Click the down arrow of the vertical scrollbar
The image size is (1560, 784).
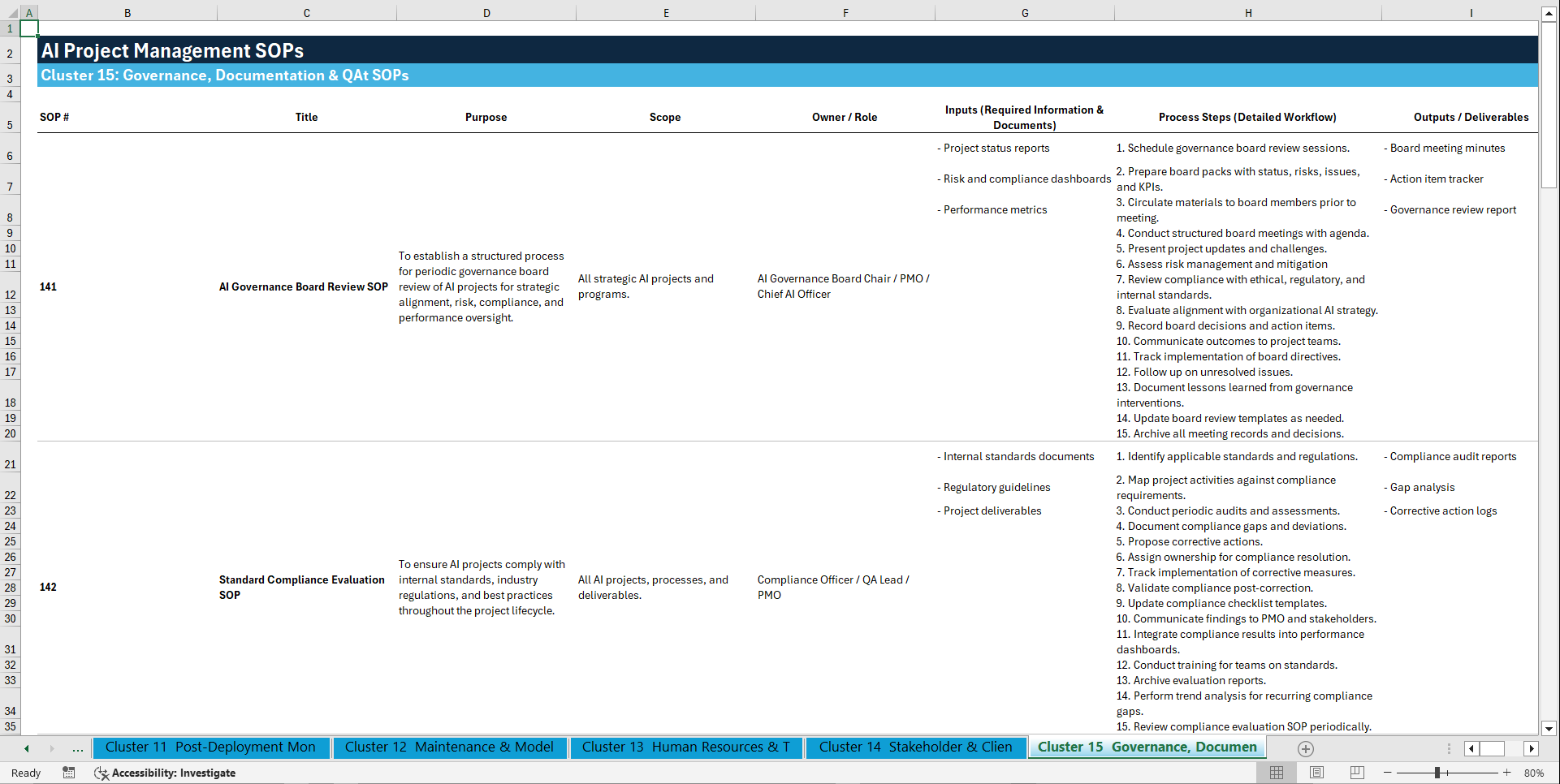tap(1549, 729)
